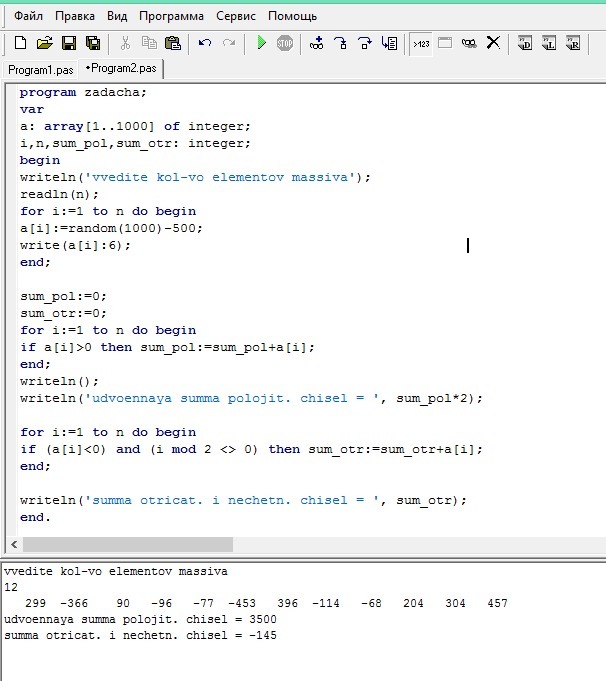606x681 pixels.
Task: Open the Помощь menu
Action: tap(292, 16)
